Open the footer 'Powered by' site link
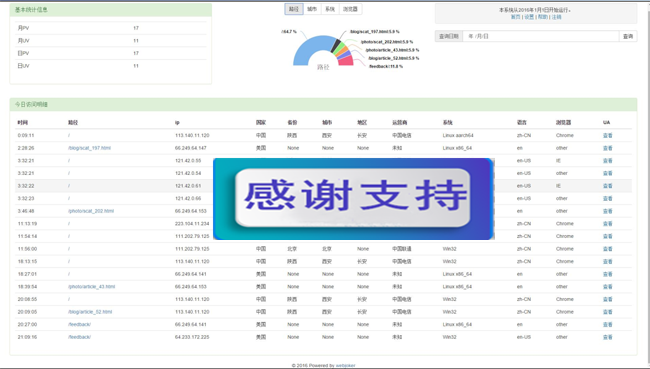 345,366
